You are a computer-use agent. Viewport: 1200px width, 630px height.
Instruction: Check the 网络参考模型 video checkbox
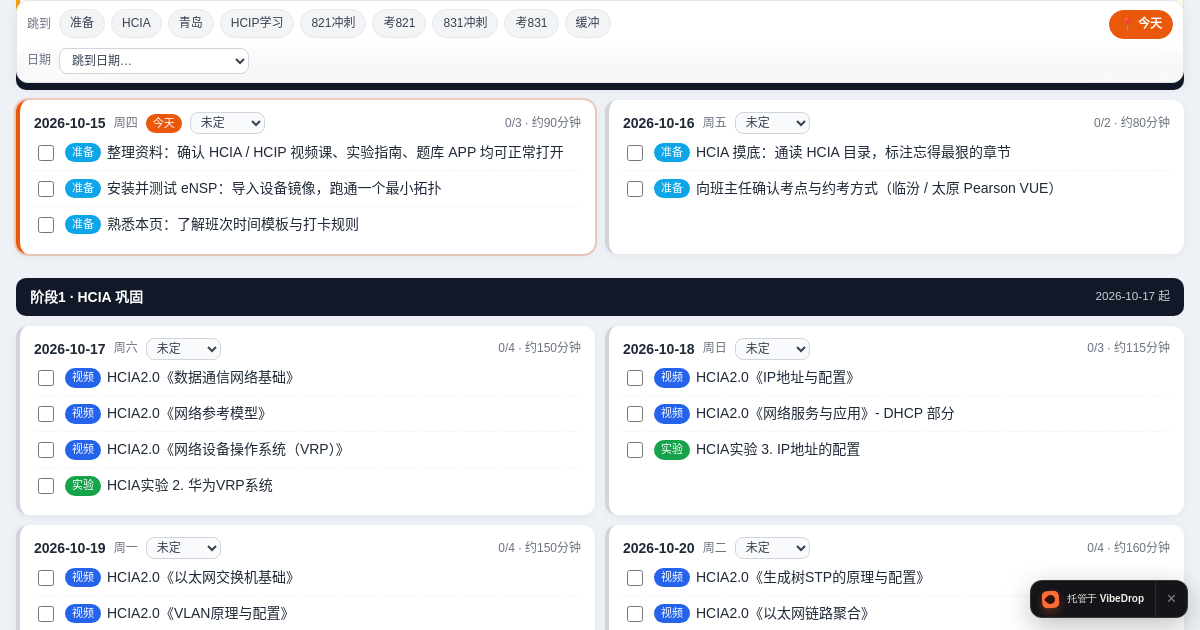click(x=46, y=414)
